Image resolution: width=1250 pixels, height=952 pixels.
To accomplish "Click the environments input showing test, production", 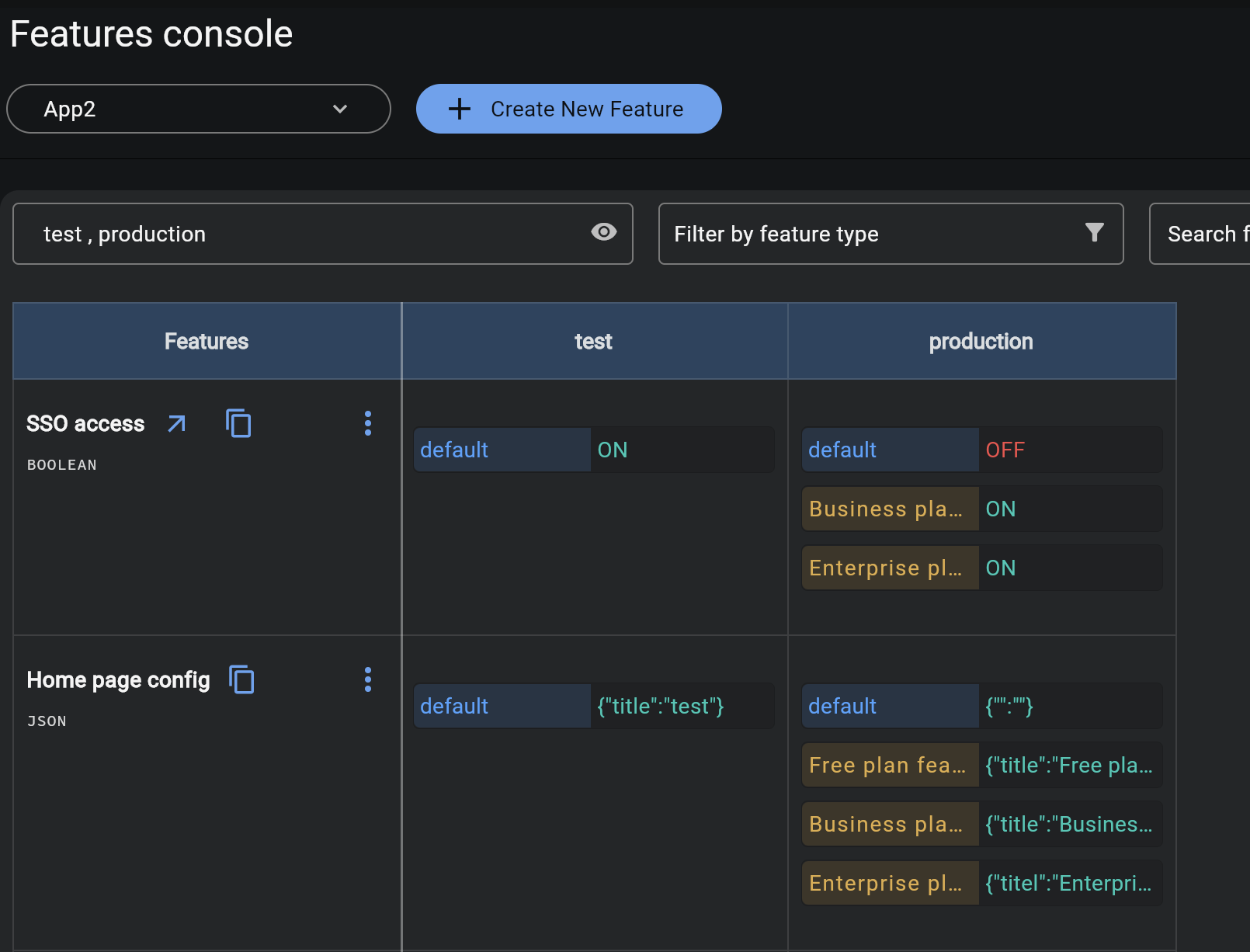I will coord(311,234).
